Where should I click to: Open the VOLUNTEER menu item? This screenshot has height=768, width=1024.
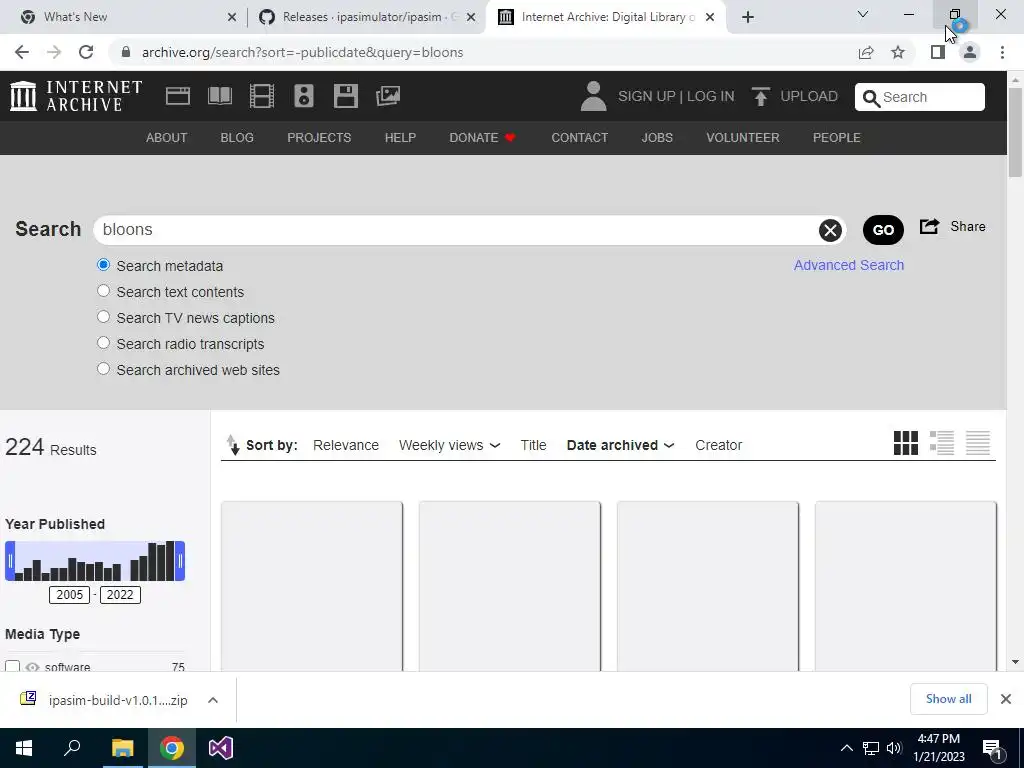743,138
